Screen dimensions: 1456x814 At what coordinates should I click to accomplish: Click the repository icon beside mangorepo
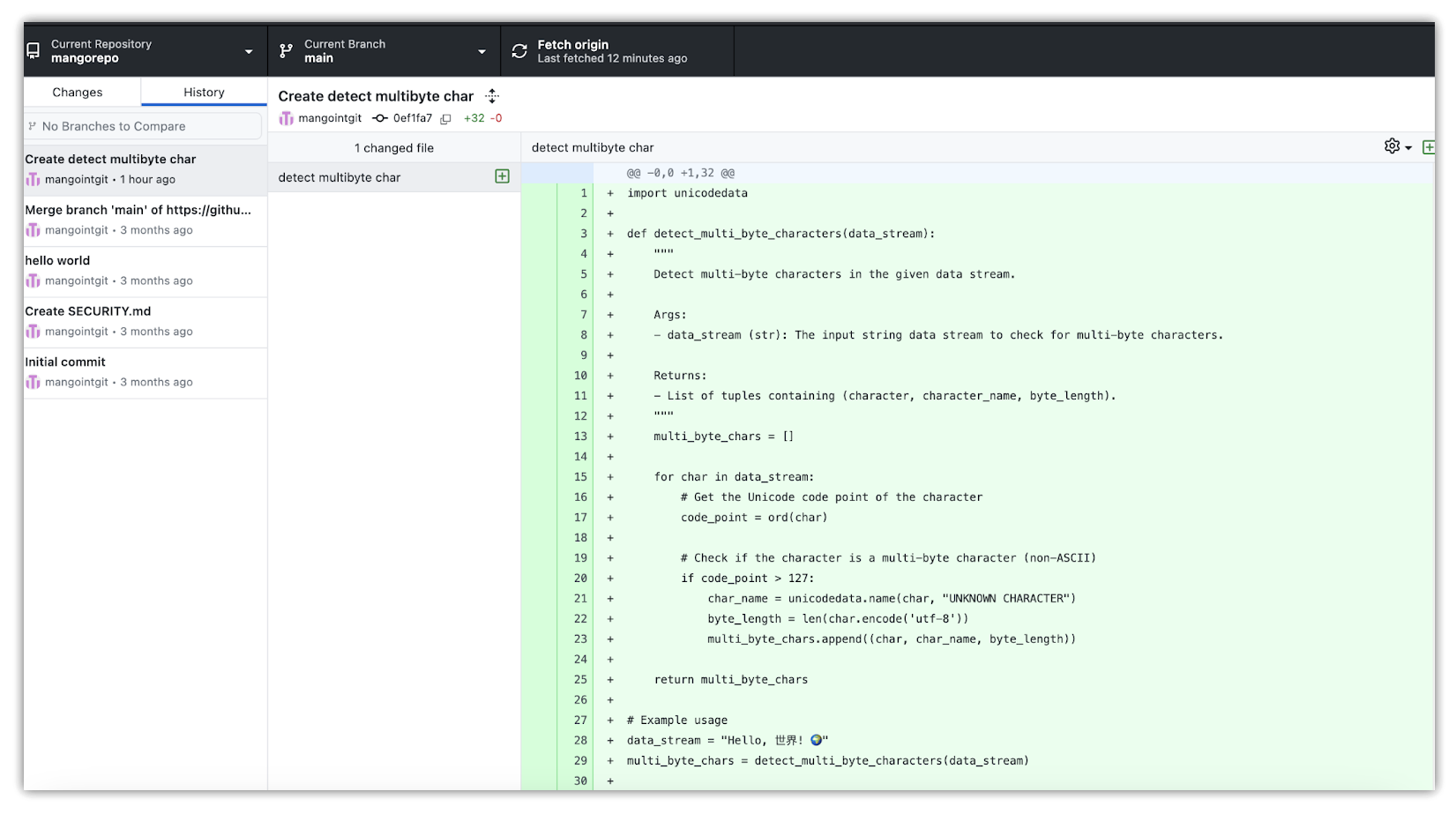click(x=34, y=51)
